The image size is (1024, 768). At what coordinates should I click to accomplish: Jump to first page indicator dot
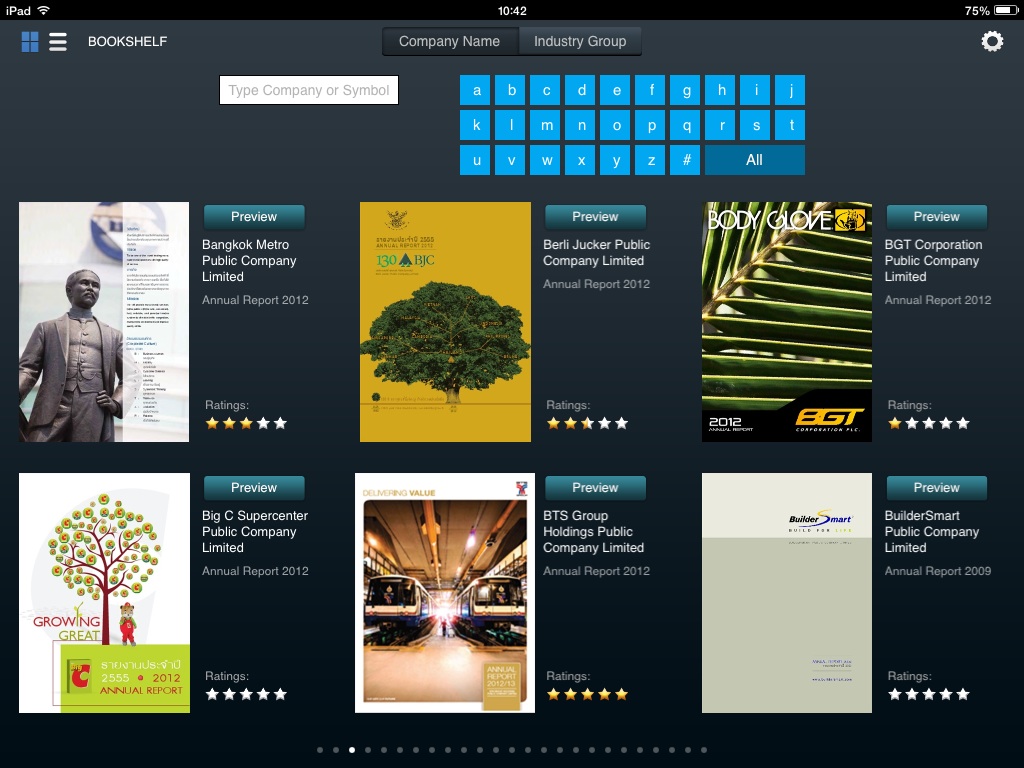click(x=320, y=750)
